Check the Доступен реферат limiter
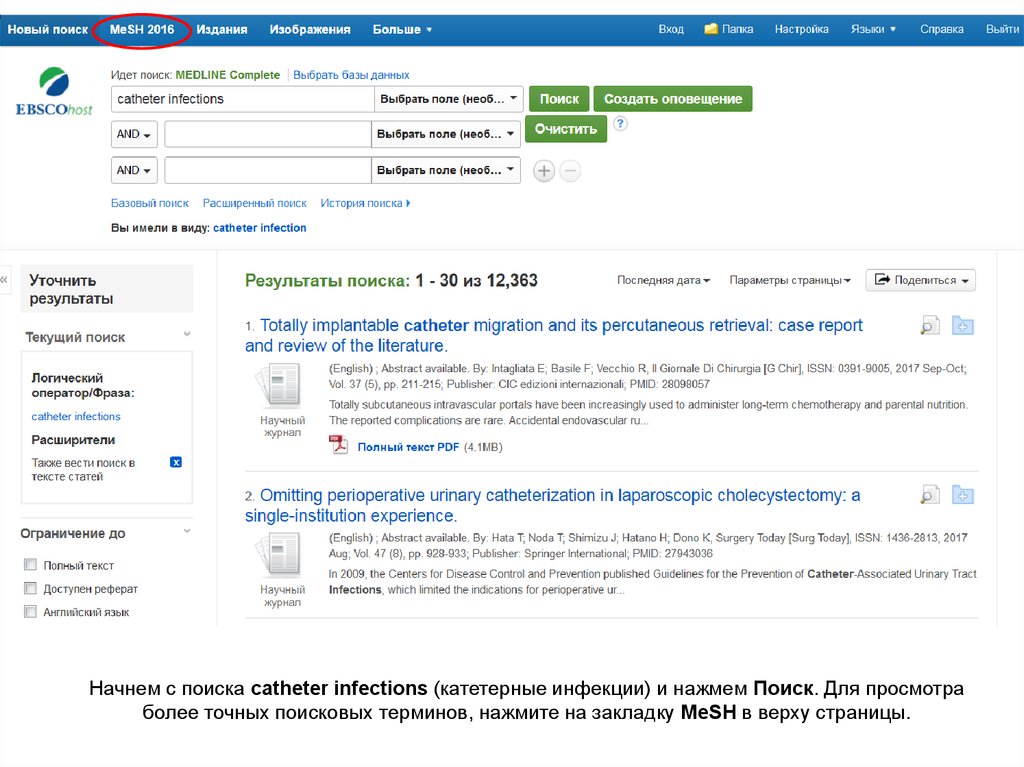1024x767 pixels. coord(31,589)
